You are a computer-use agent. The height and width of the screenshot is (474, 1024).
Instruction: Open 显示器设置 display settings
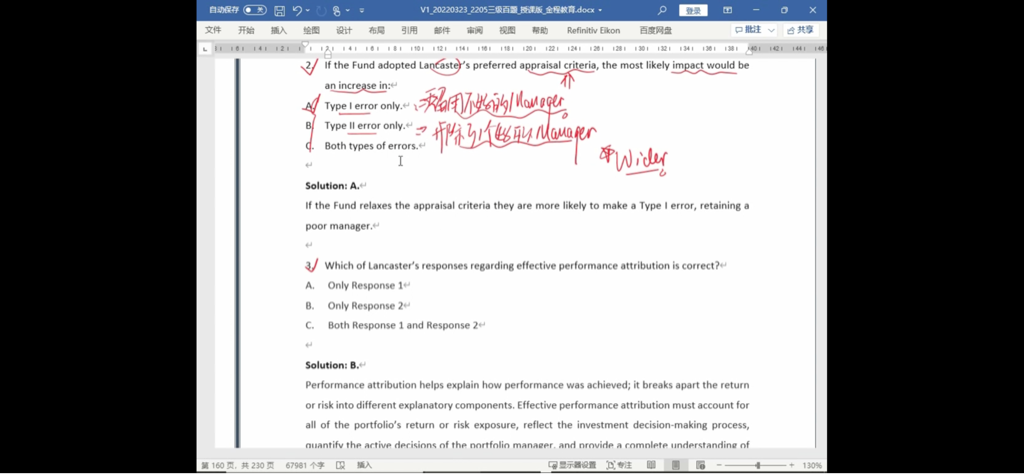coord(573,466)
